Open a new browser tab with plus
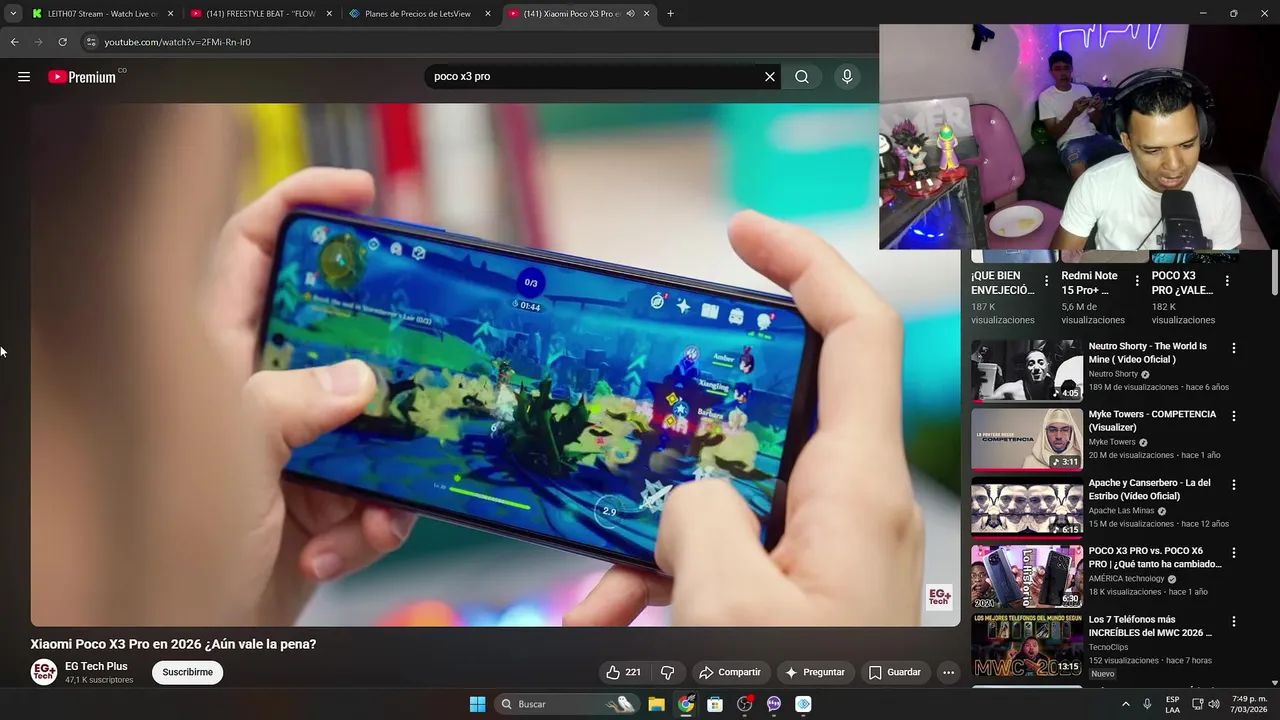 click(x=670, y=14)
